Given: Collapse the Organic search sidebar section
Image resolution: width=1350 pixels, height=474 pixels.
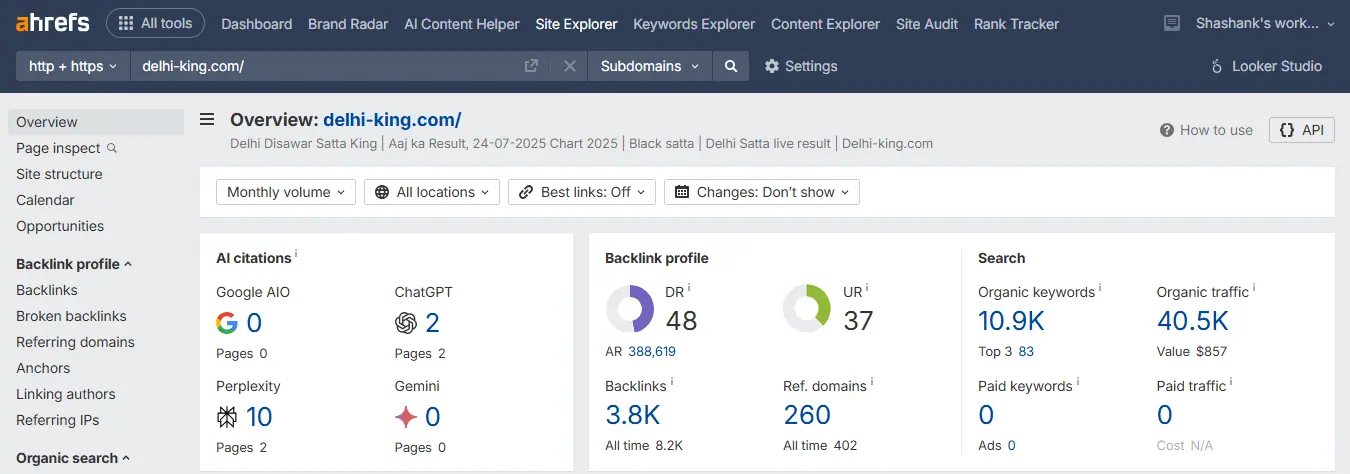Looking at the screenshot, I should coord(73,458).
